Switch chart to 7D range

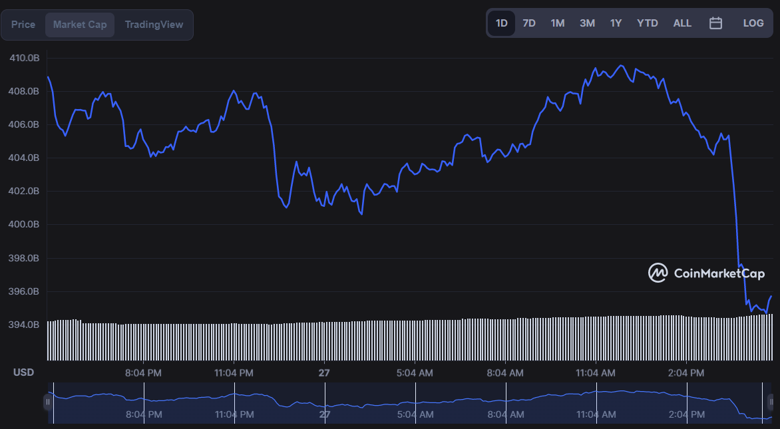[x=529, y=23]
